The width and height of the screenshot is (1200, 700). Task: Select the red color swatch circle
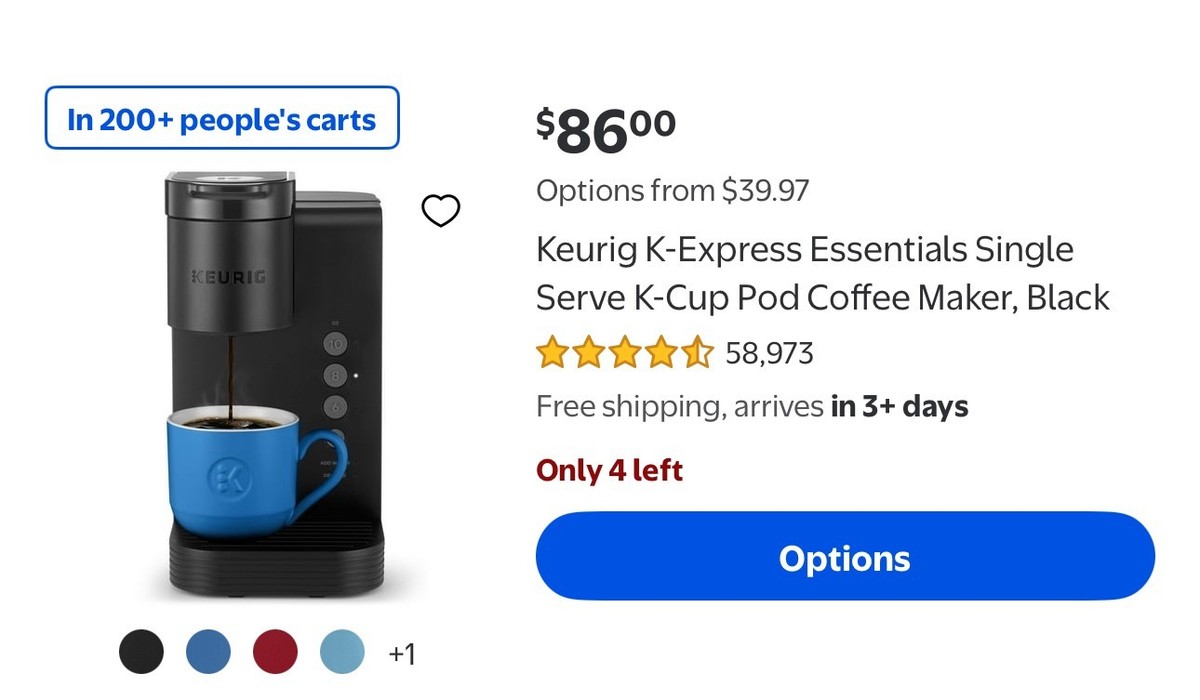pos(274,651)
